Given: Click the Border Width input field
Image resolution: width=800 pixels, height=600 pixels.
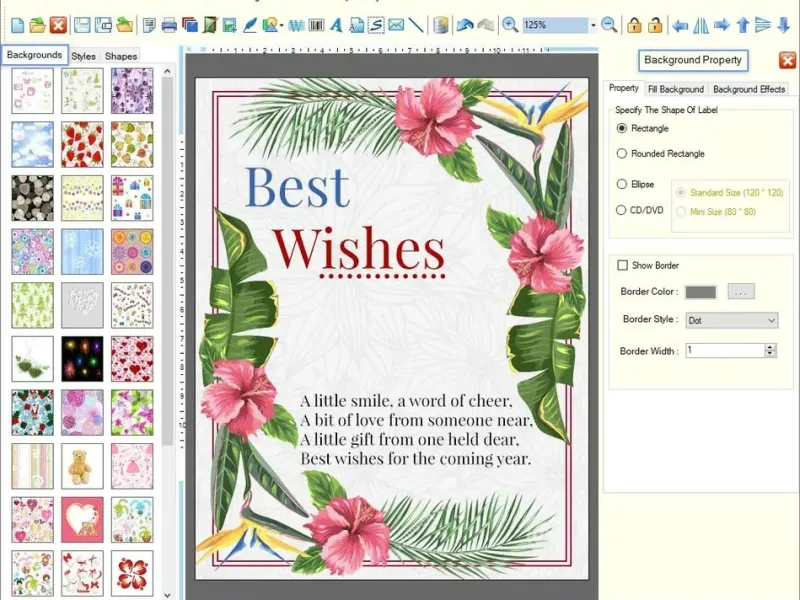Looking at the screenshot, I should tap(725, 350).
